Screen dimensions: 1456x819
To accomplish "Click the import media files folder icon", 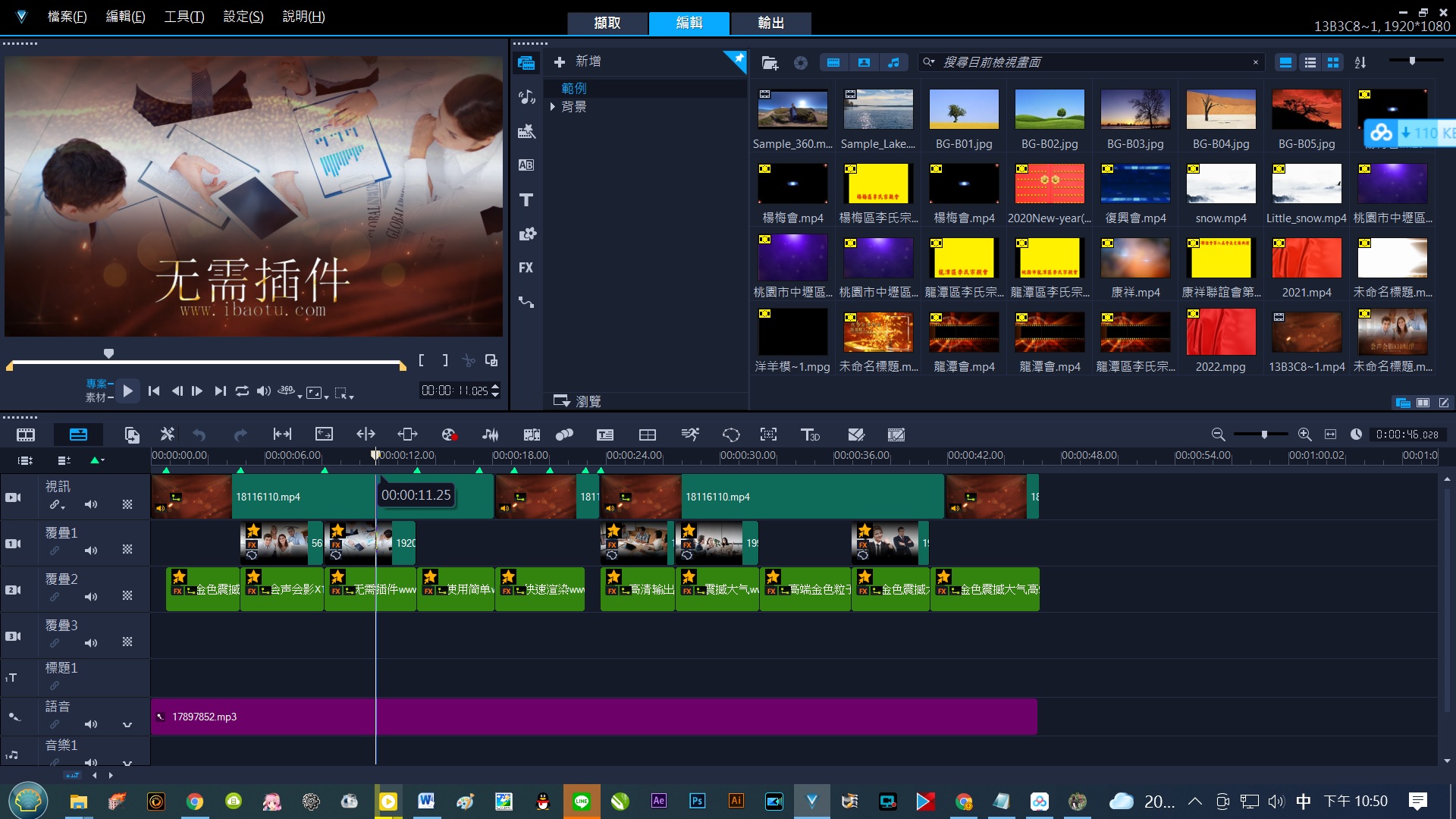I will click(x=770, y=63).
